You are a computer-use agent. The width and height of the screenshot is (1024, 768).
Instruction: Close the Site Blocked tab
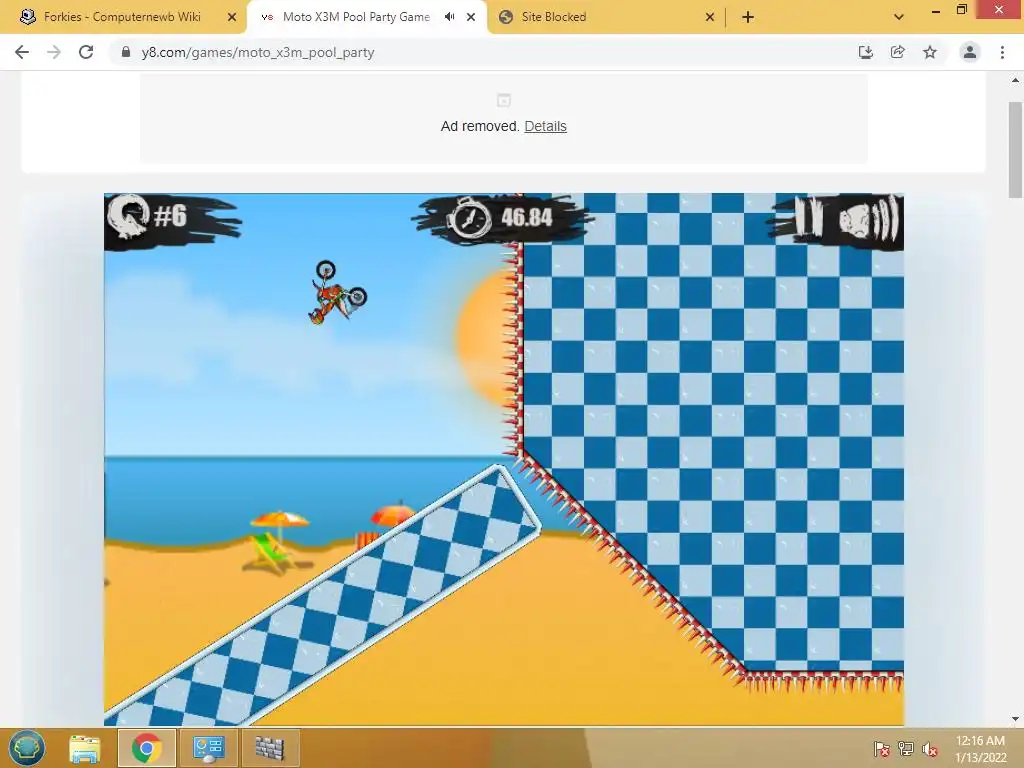(710, 17)
